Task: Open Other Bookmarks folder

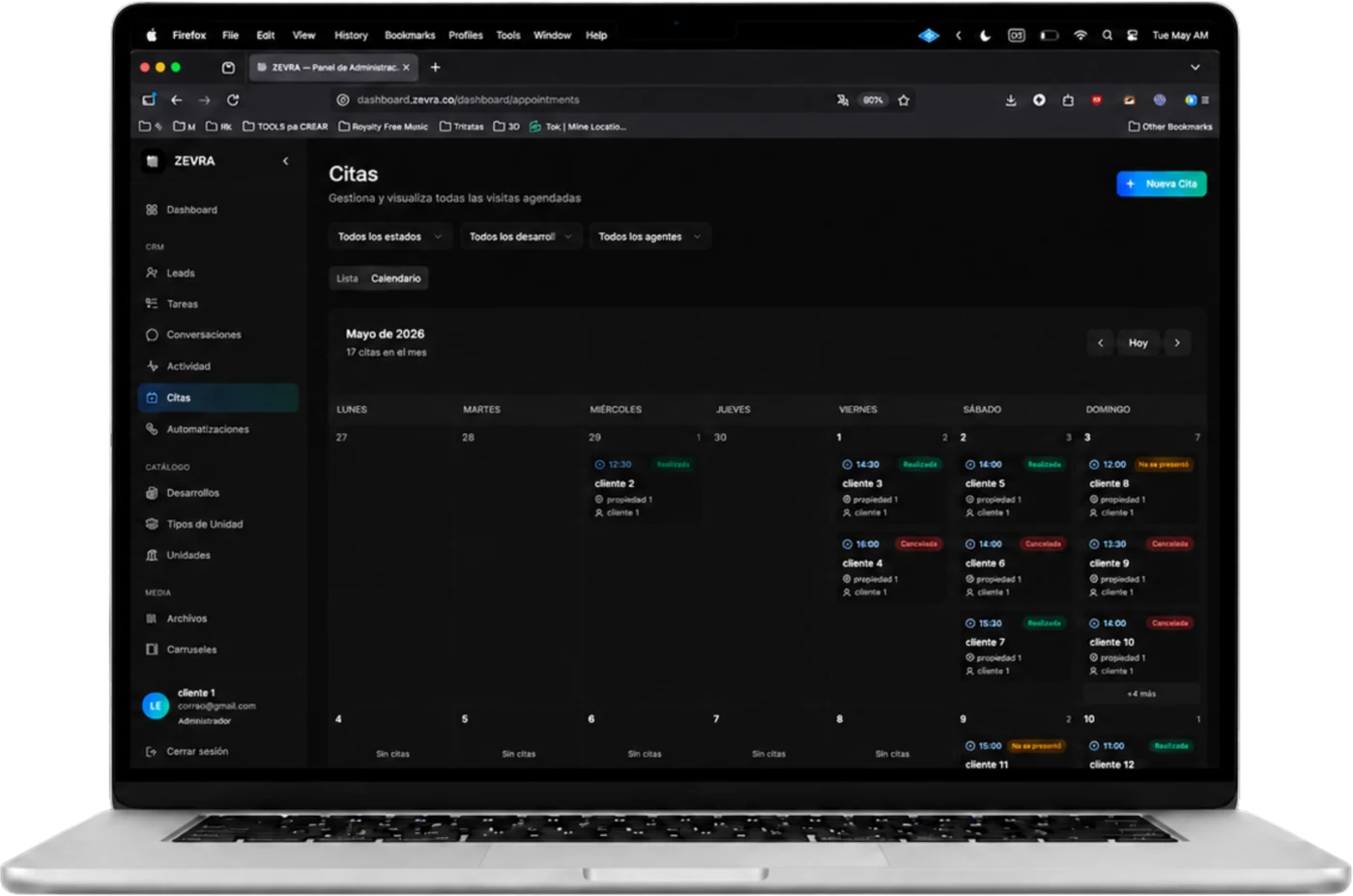Action: tap(1170, 127)
